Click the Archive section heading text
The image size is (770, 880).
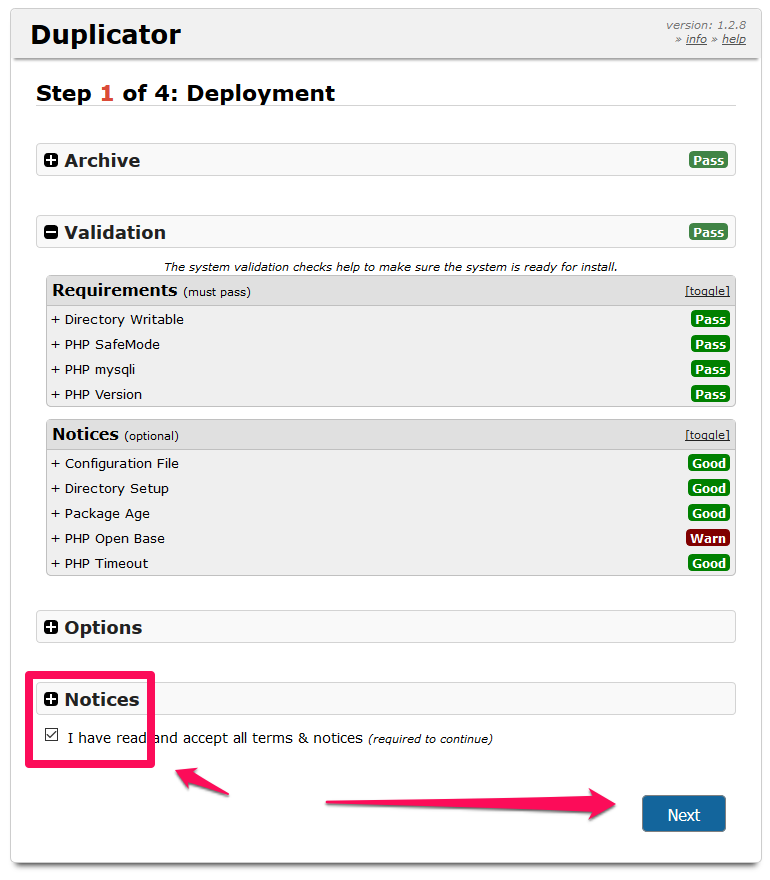(102, 161)
